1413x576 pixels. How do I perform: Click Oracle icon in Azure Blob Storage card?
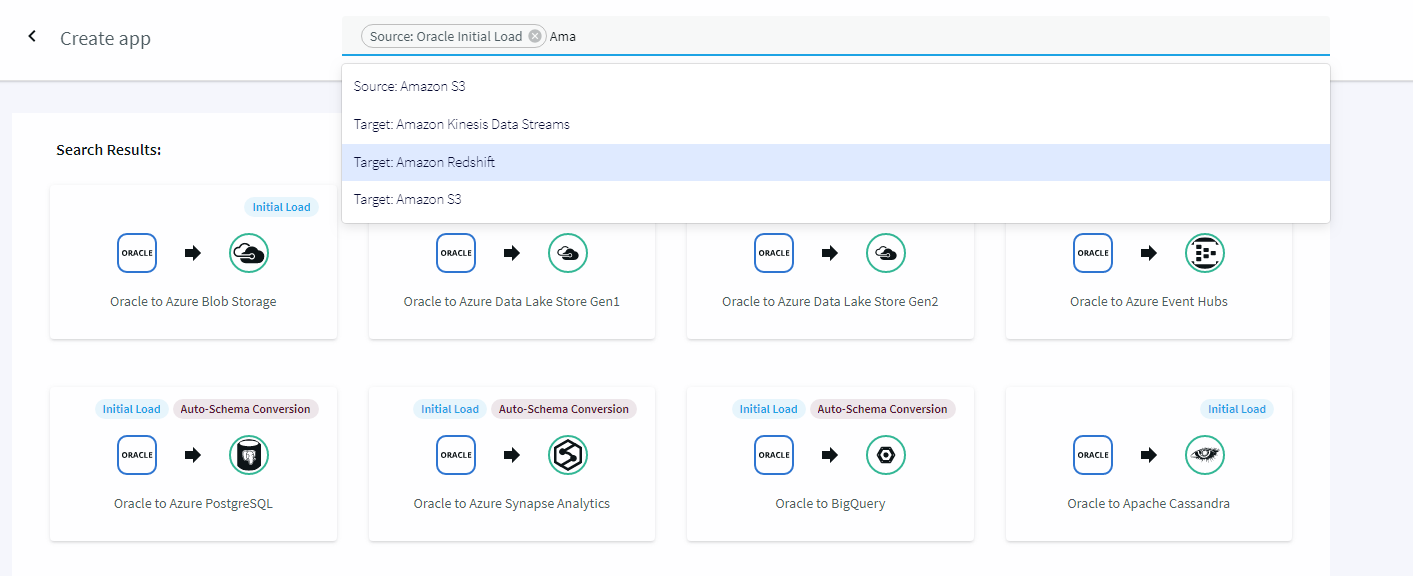click(x=137, y=253)
